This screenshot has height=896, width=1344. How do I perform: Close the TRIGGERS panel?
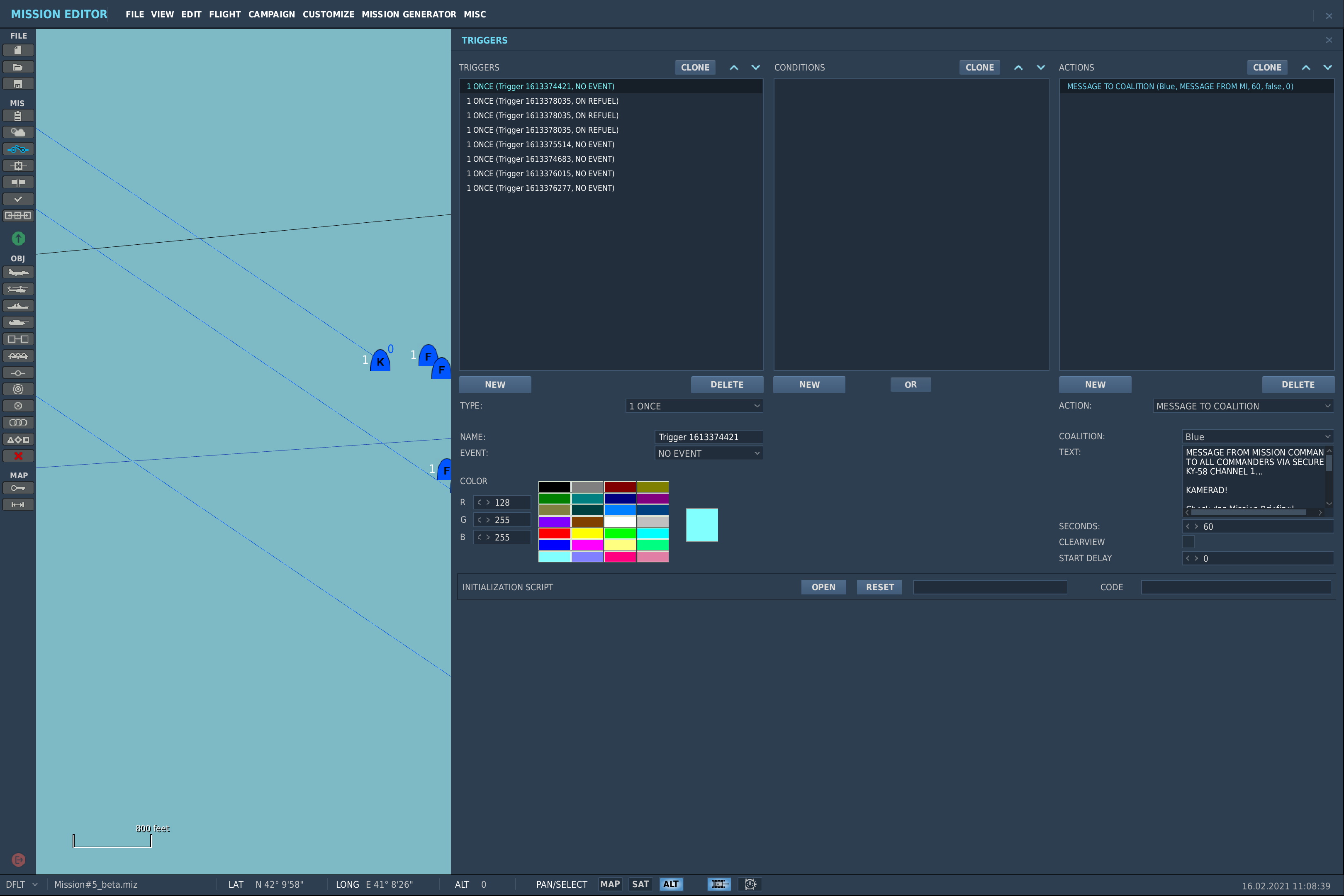1329,40
